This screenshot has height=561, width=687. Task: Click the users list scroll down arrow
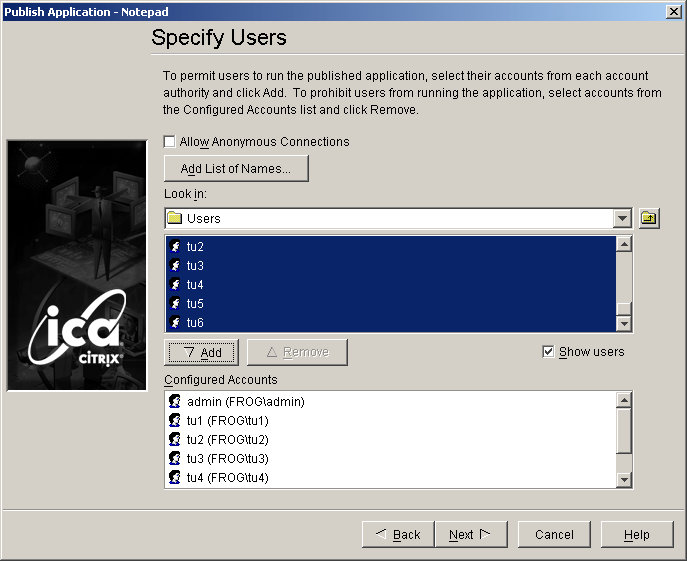tap(623, 324)
